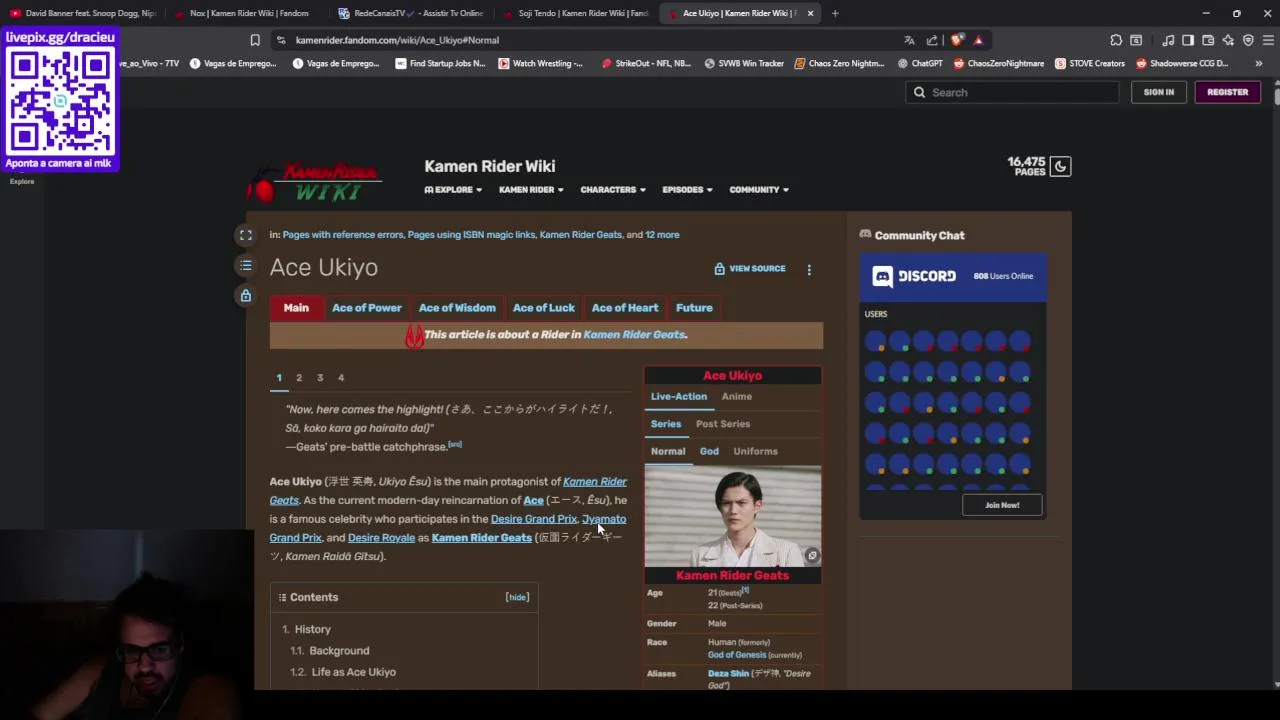Toggle dark/light theme moon icon
Screen dimensions: 1280x720
(x=1060, y=166)
